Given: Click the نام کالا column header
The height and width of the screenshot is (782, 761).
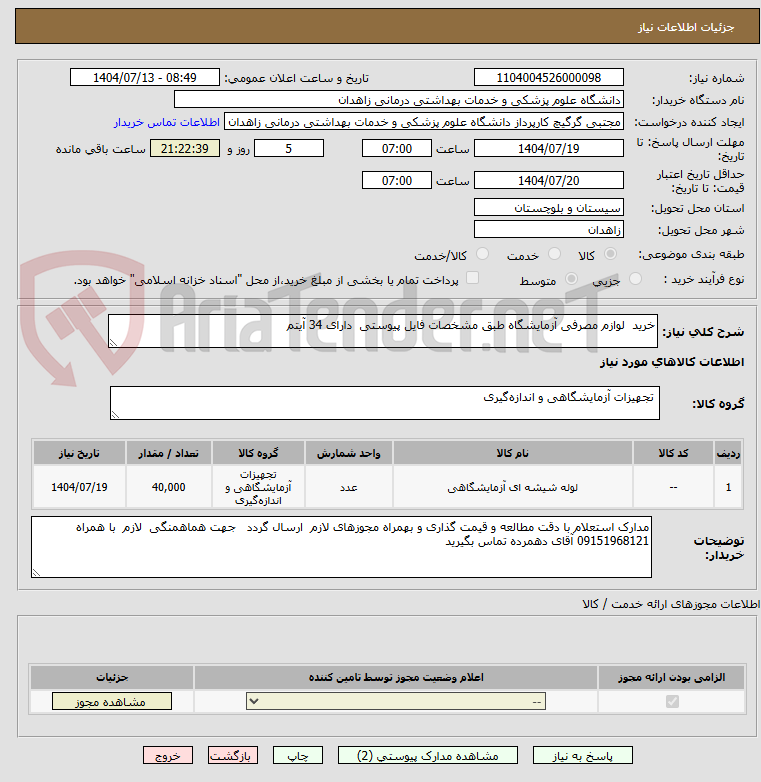Looking at the screenshot, I should 513,453.
